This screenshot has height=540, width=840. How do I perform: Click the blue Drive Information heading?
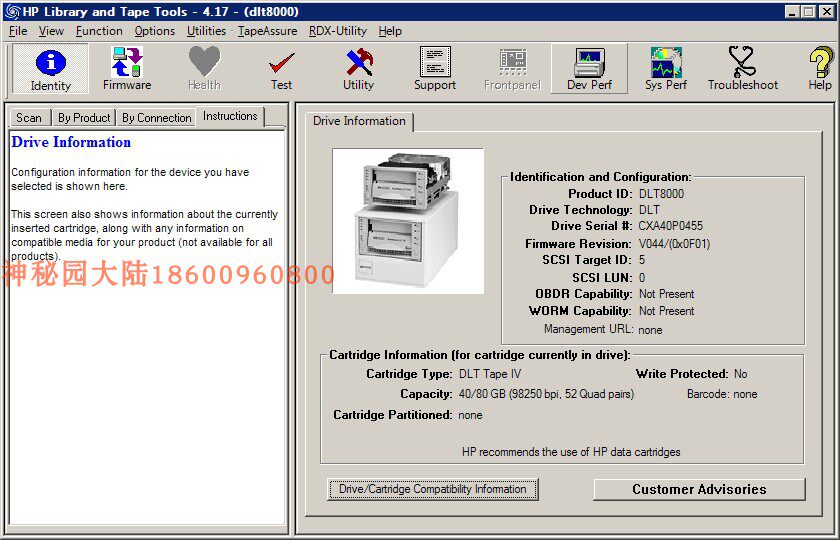pos(71,142)
